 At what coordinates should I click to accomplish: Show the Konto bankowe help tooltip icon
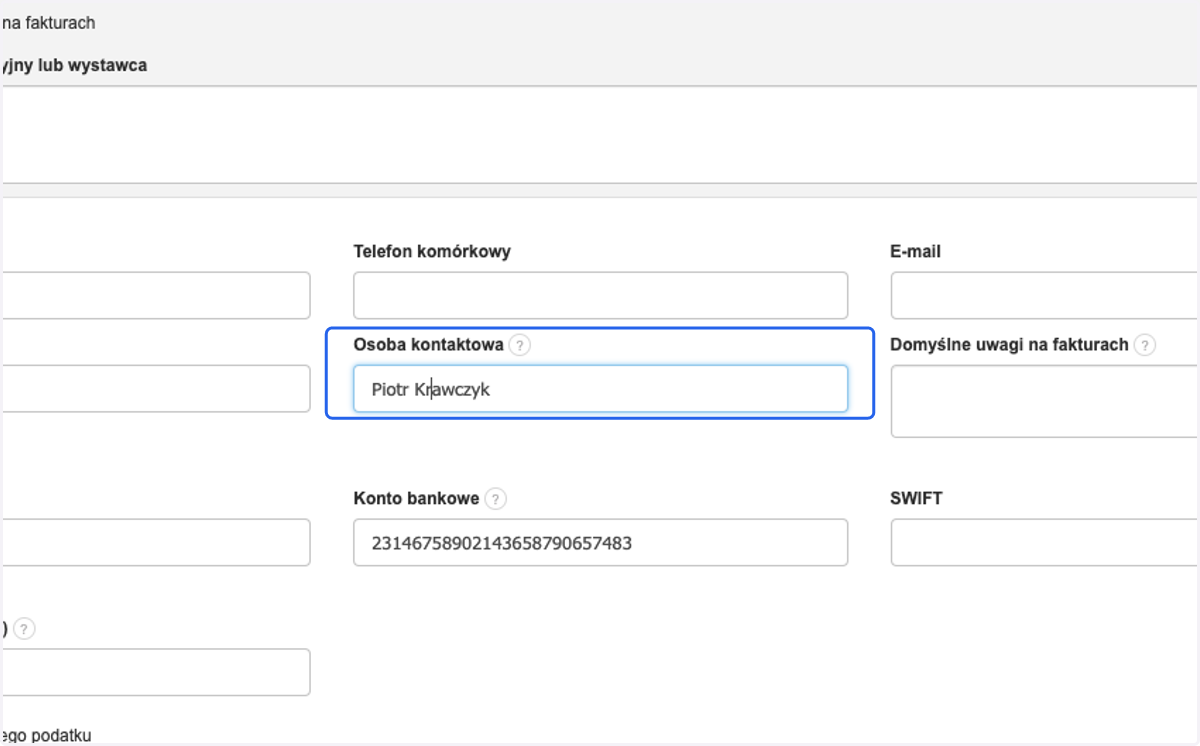496,498
